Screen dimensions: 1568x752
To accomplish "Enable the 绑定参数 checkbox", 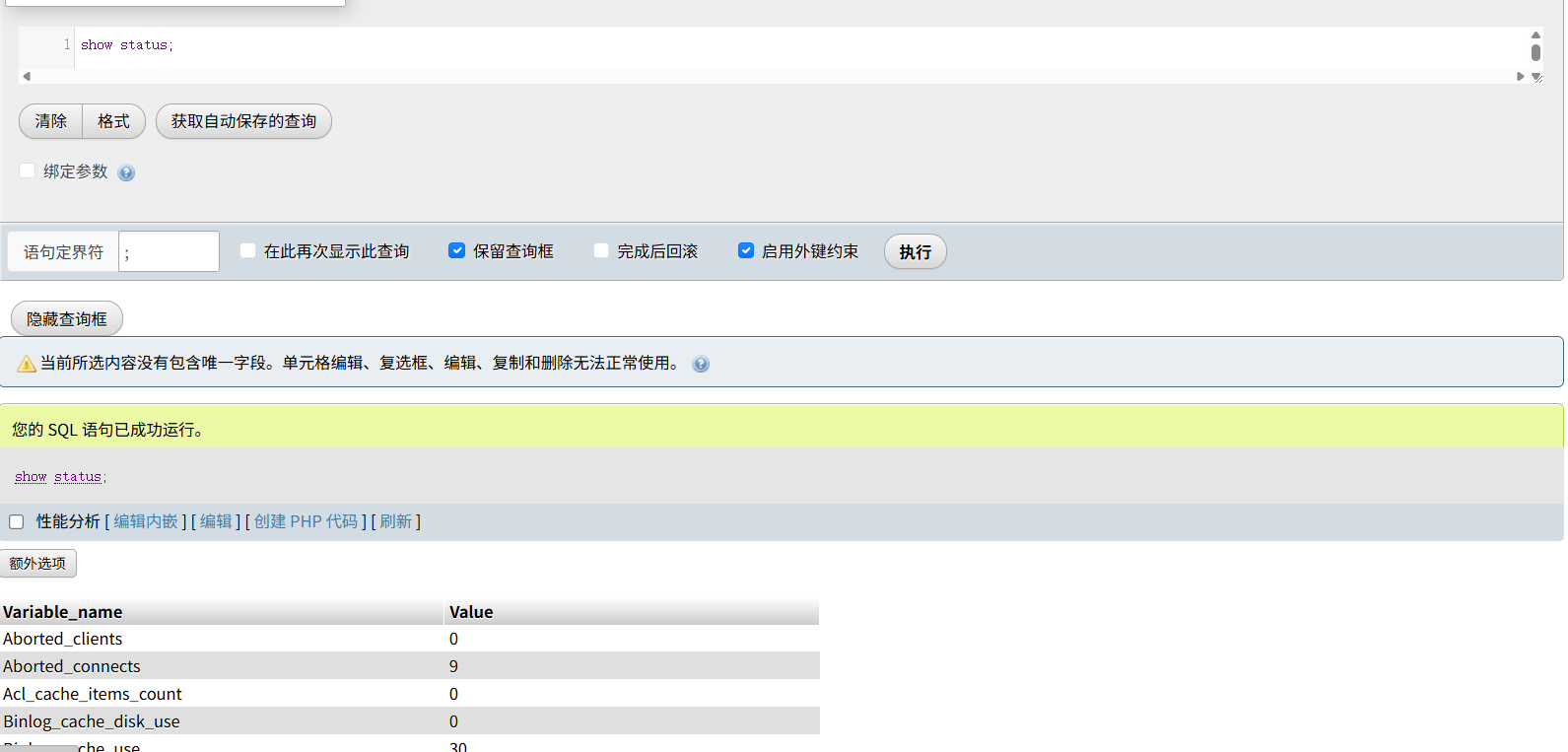I will click(28, 171).
